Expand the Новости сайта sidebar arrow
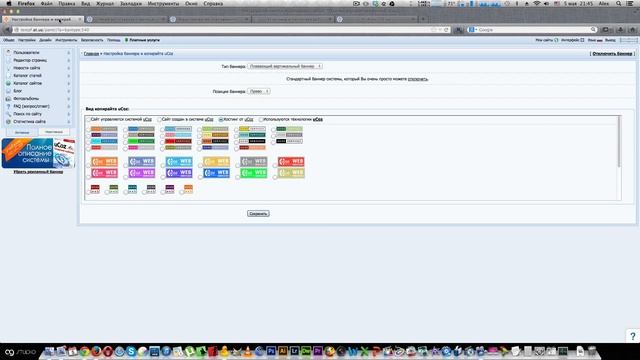Screen dimensions: 640x360 [69, 68]
